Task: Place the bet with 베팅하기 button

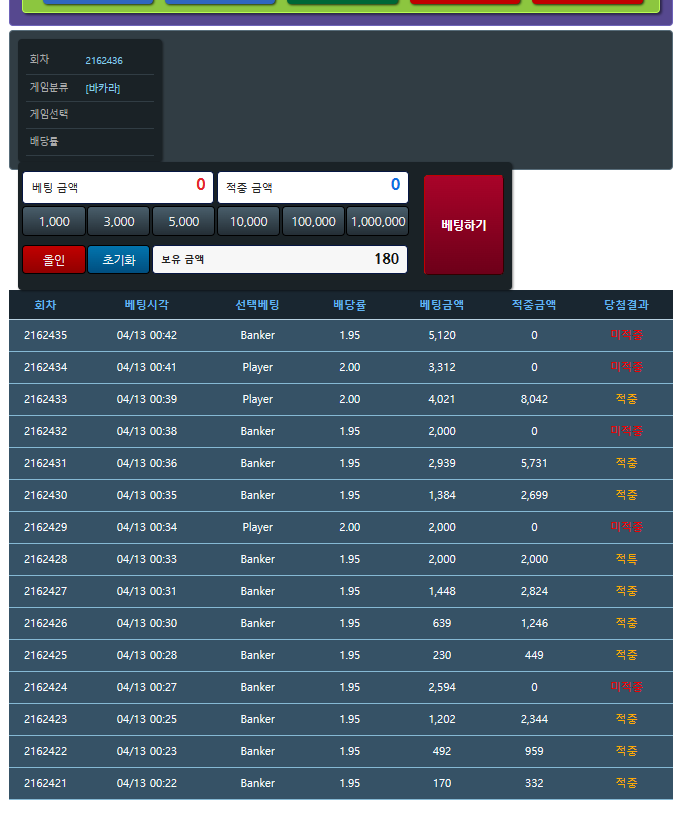Action: tap(463, 225)
